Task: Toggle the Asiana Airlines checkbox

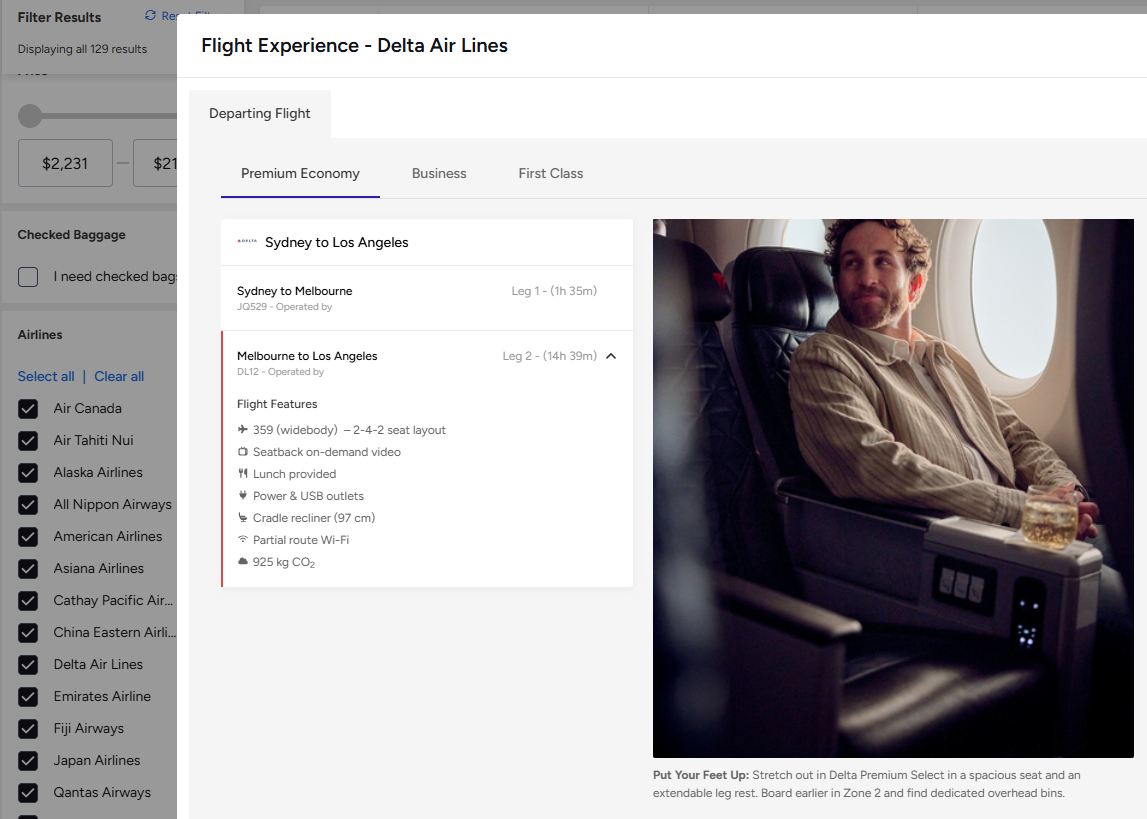Action: (28, 569)
